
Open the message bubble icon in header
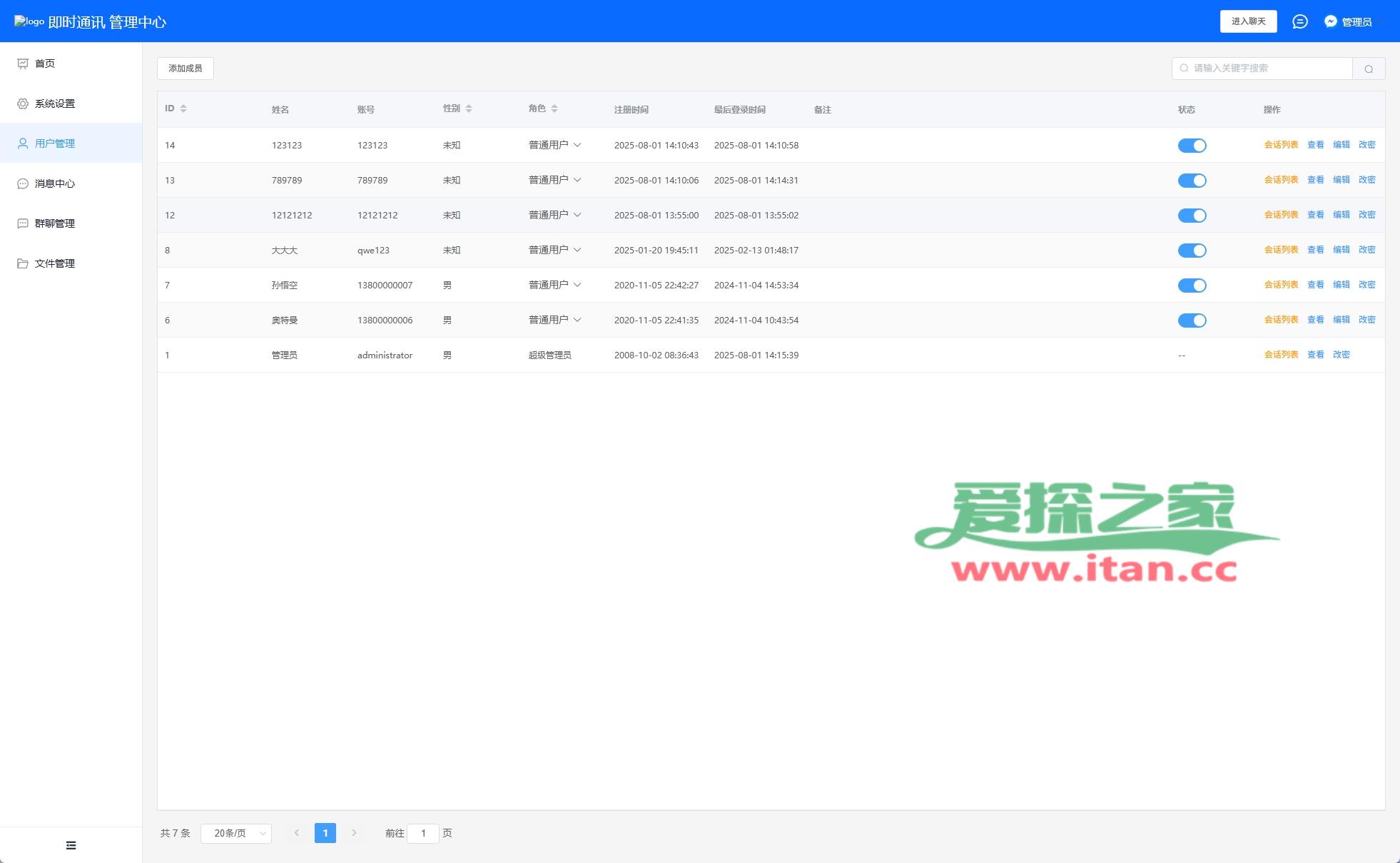(x=1300, y=21)
